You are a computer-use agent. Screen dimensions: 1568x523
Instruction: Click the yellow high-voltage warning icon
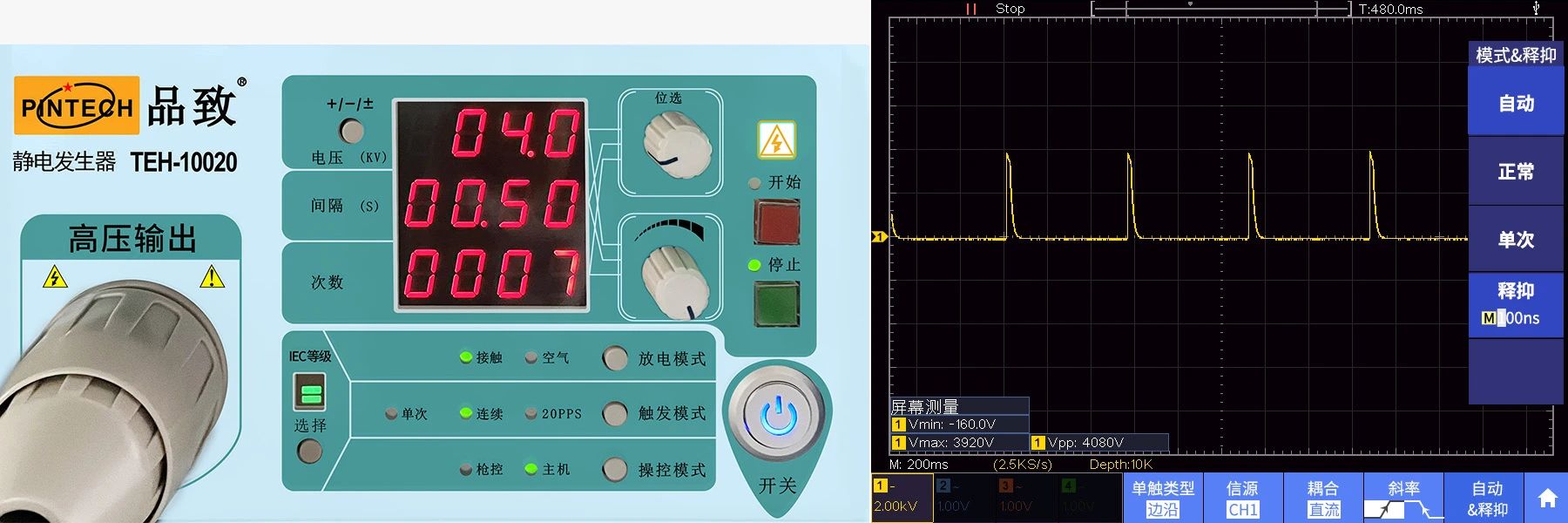pyautogui.click(x=775, y=139)
